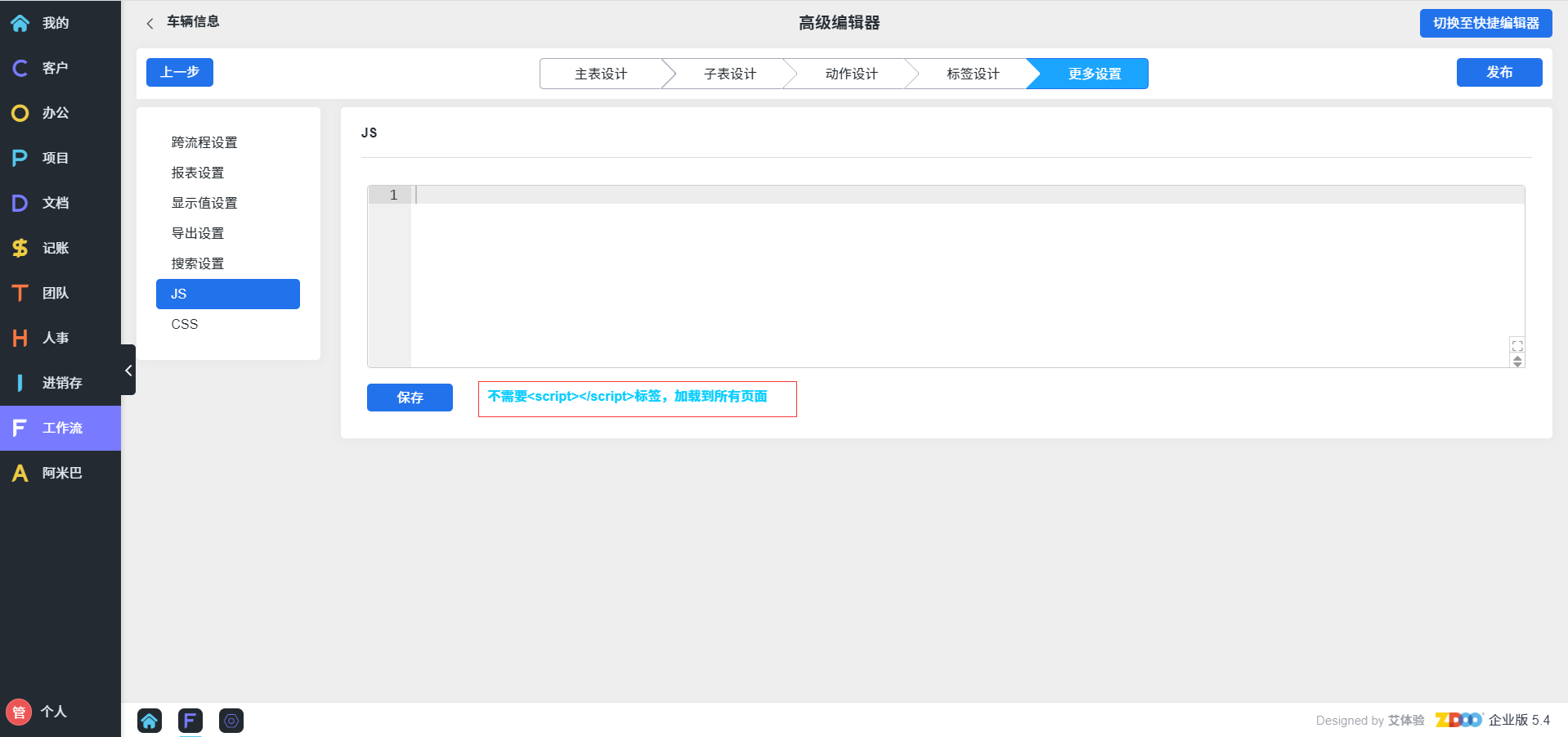
Task: Go back using arrow beside 车辆信息
Action: [150, 24]
